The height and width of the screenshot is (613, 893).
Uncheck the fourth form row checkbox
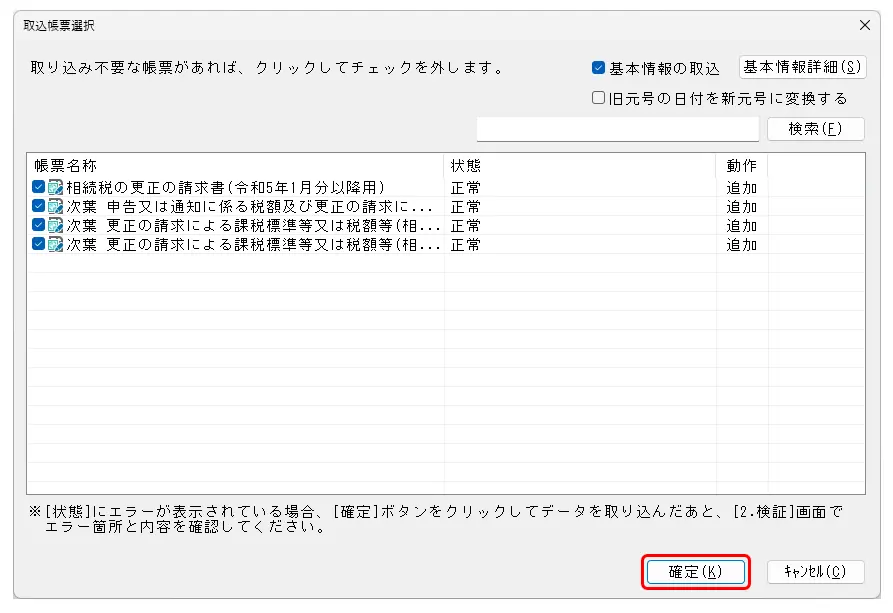click(38, 244)
